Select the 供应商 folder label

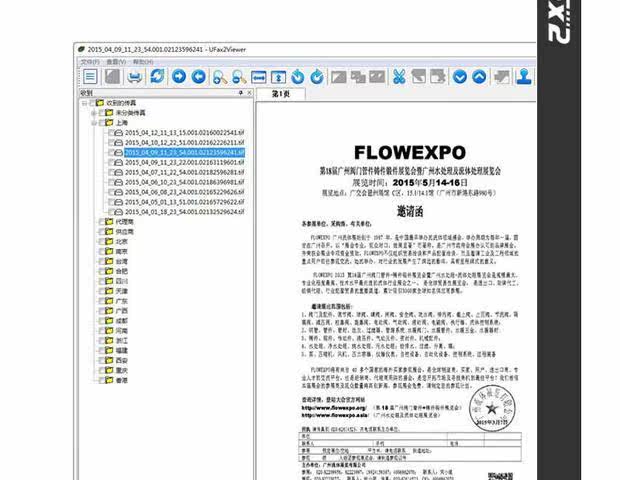tap(125, 232)
